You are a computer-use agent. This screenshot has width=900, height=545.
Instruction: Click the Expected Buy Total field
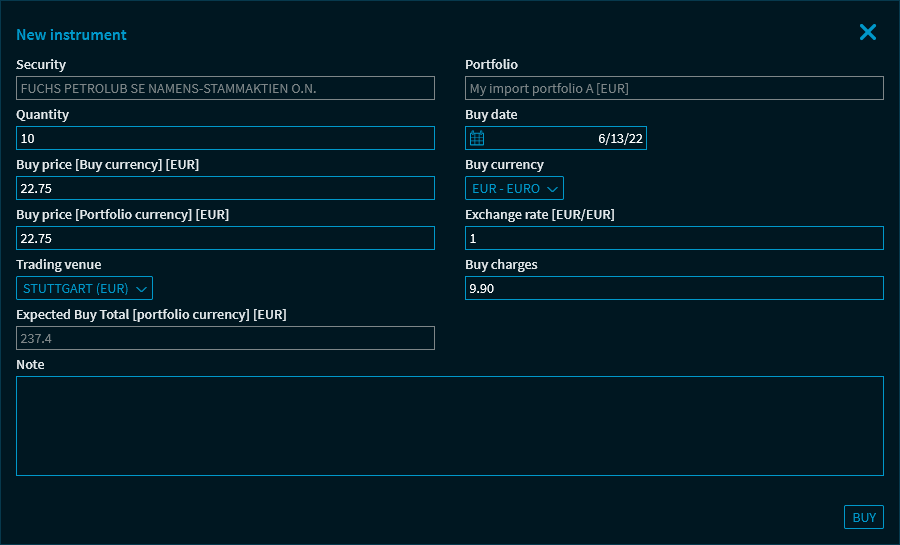(225, 339)
